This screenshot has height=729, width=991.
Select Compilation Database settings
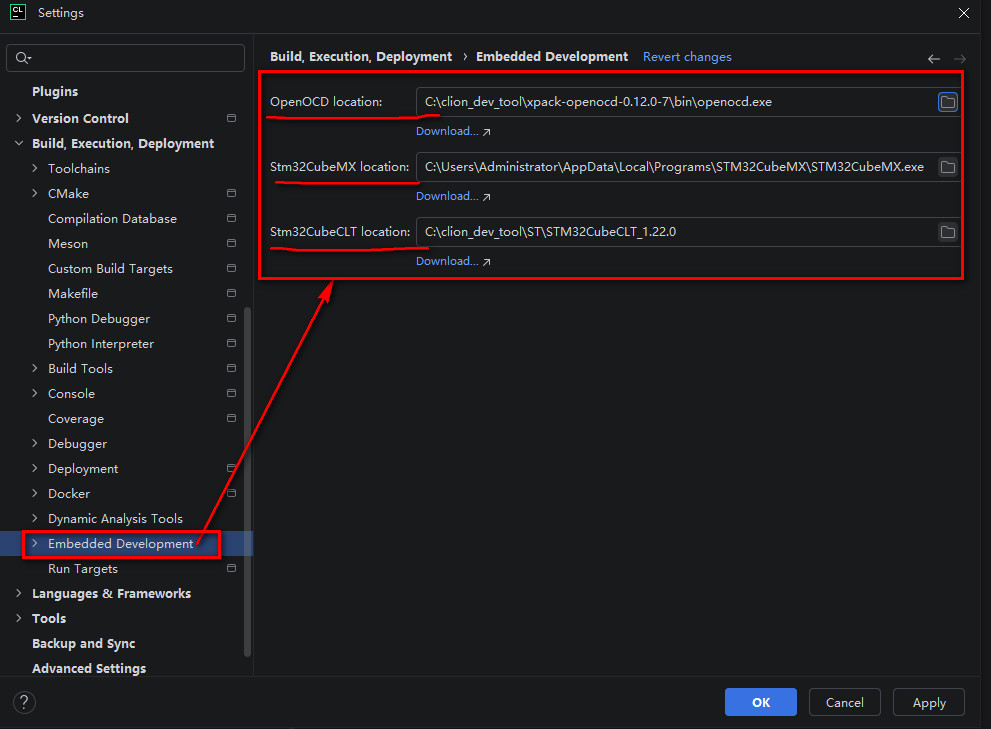click(112, 219)
